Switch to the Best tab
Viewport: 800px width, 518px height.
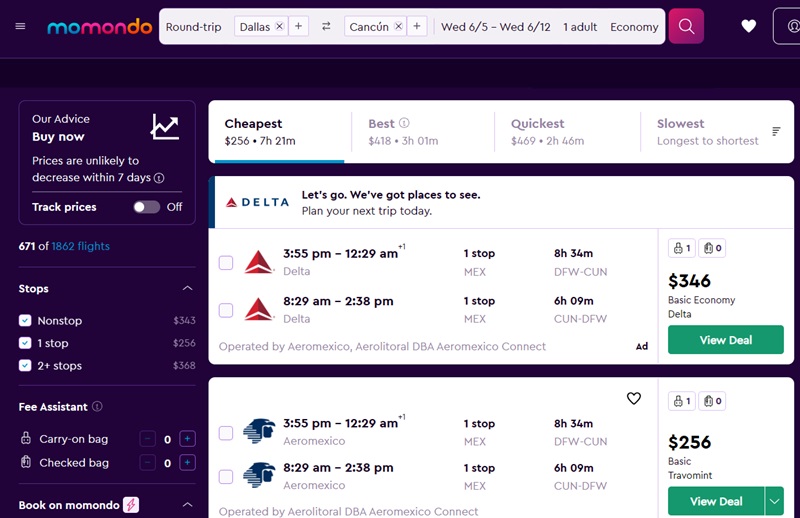[x=423, y=132]
